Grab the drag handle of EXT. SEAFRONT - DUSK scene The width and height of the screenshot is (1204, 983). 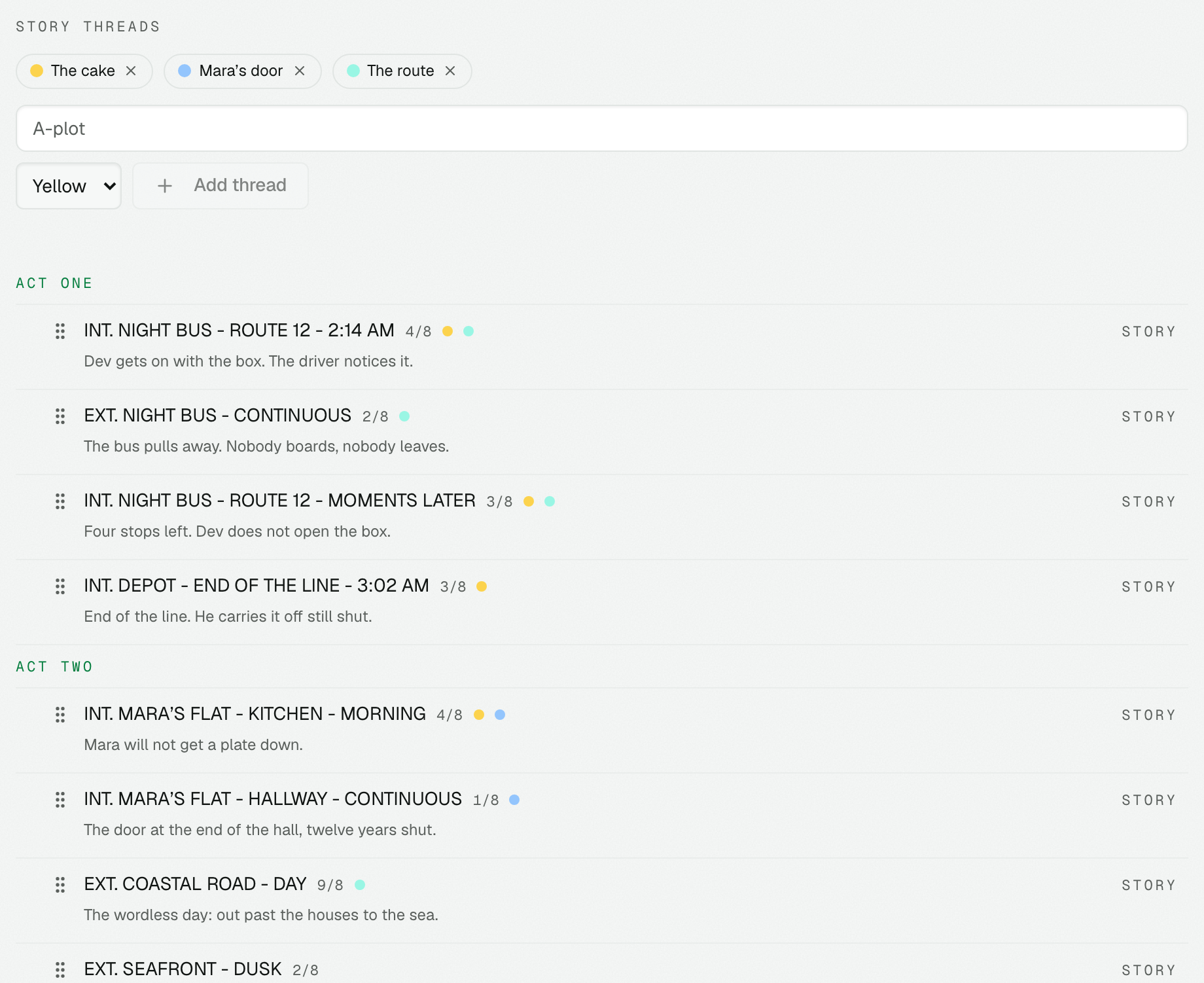tap(60, 970)
